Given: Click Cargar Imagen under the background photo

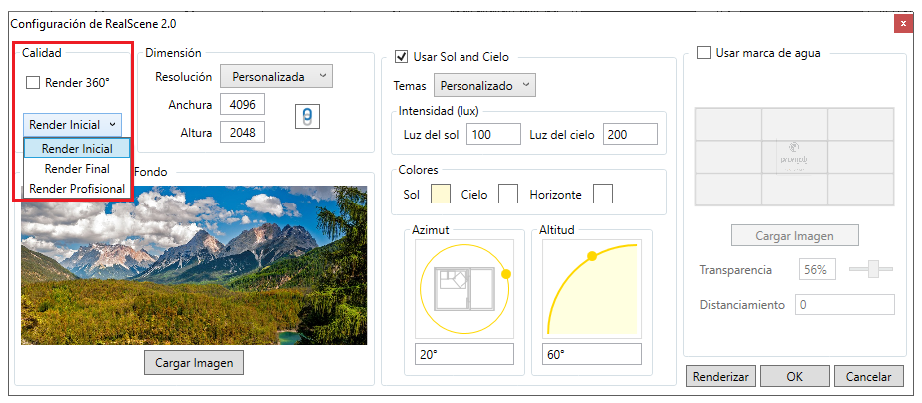Looking at the screenshot, I should (x=194, y=363).
